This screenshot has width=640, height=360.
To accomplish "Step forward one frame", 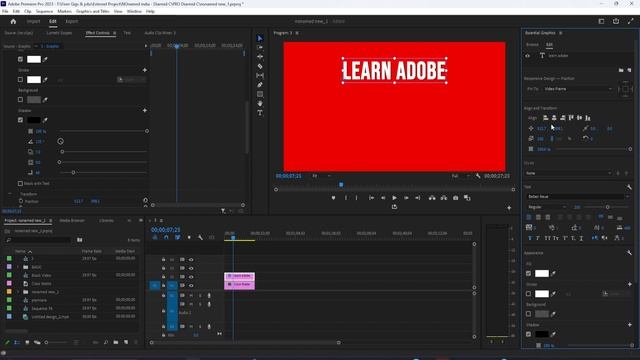I will [406, 198].
